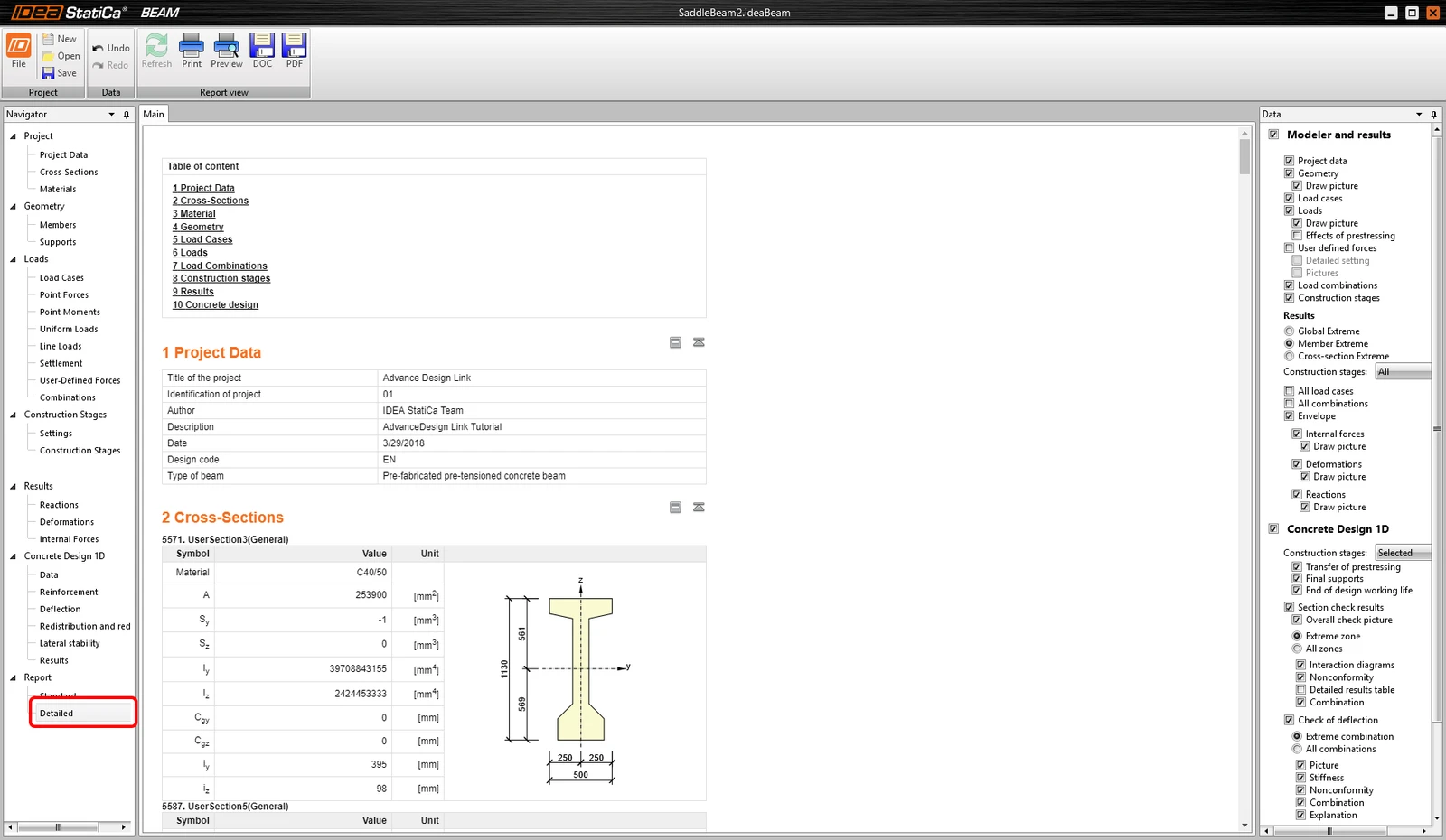Select All zones radio option
The image size is (1446, 840).
[x=1297, y=649]
